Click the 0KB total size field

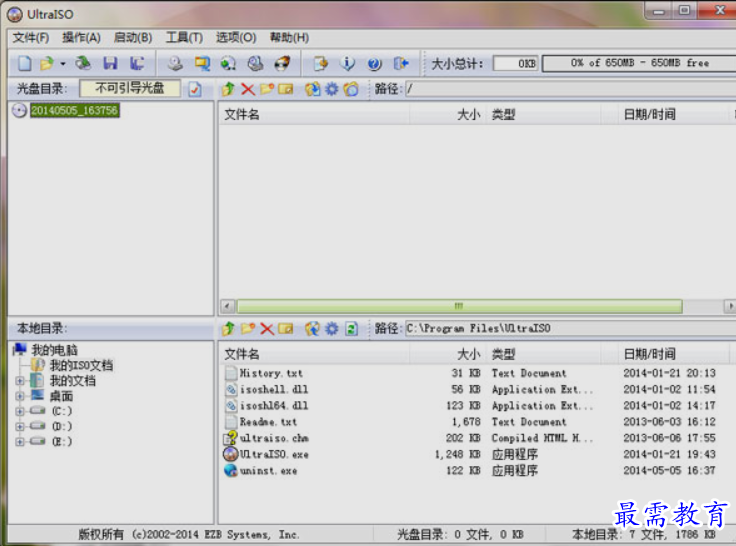click(x=515, y=63)
